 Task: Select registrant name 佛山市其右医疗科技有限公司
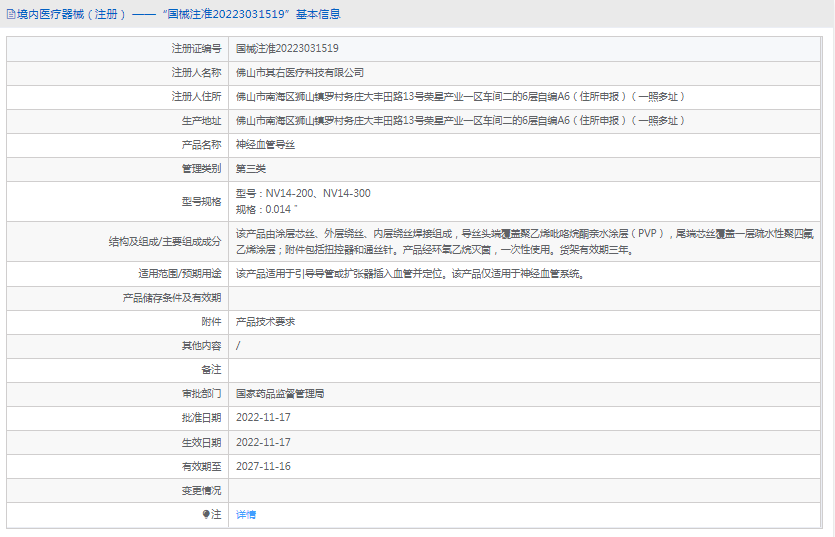[x=300, y=72]
